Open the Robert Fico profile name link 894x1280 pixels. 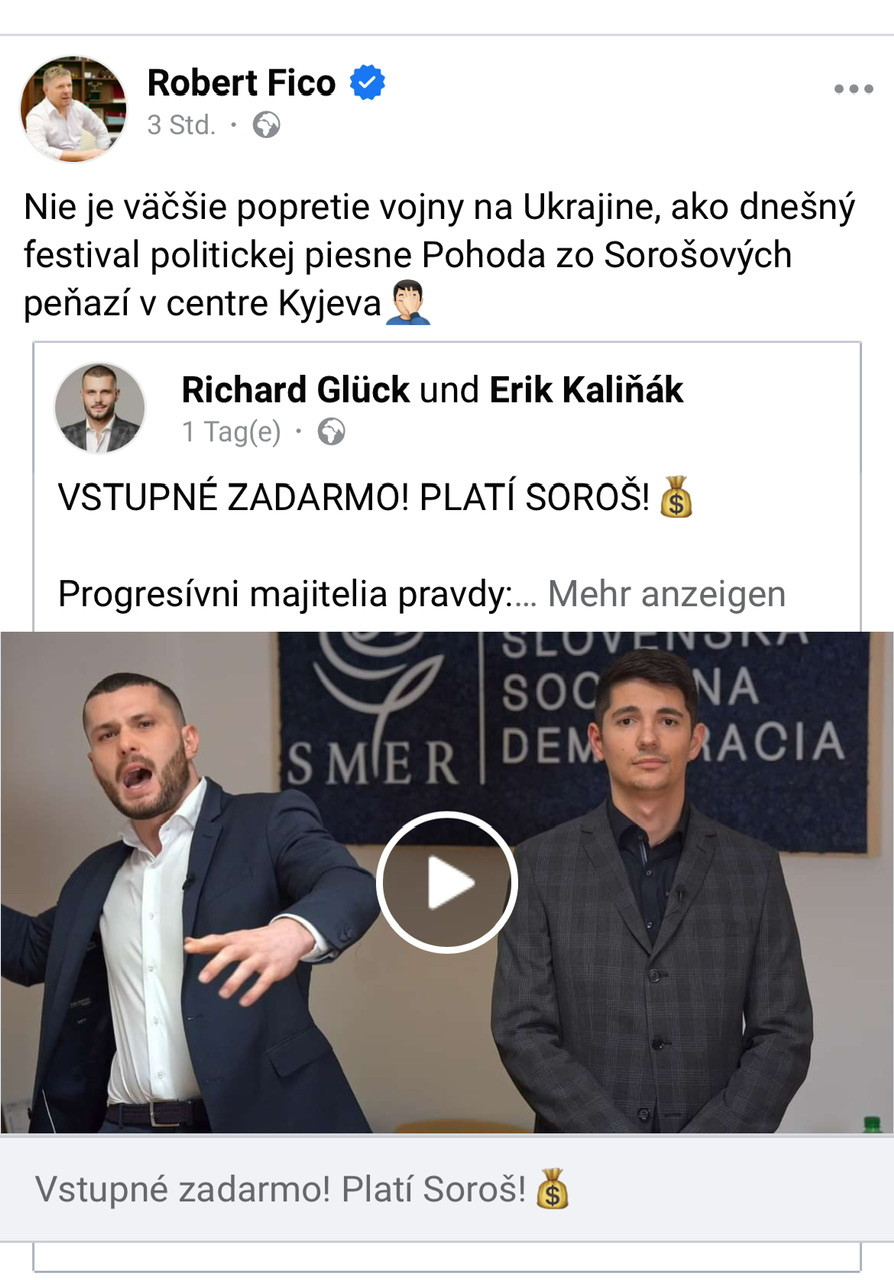(241, 83)
